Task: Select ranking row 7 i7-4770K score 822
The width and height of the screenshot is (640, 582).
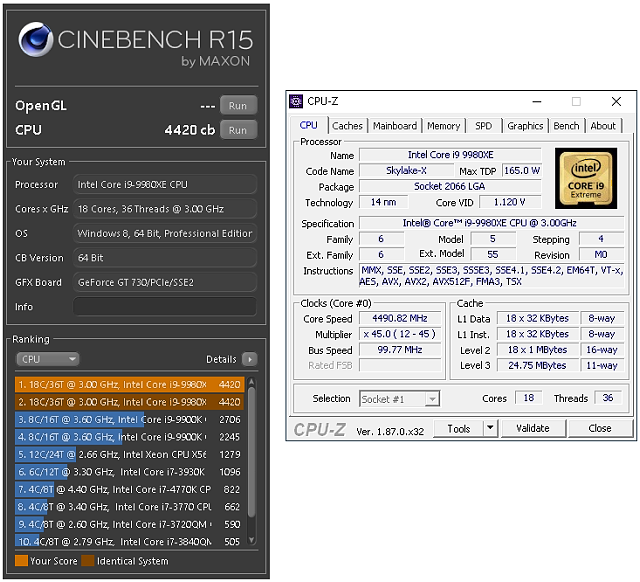Action: point(130,489)
